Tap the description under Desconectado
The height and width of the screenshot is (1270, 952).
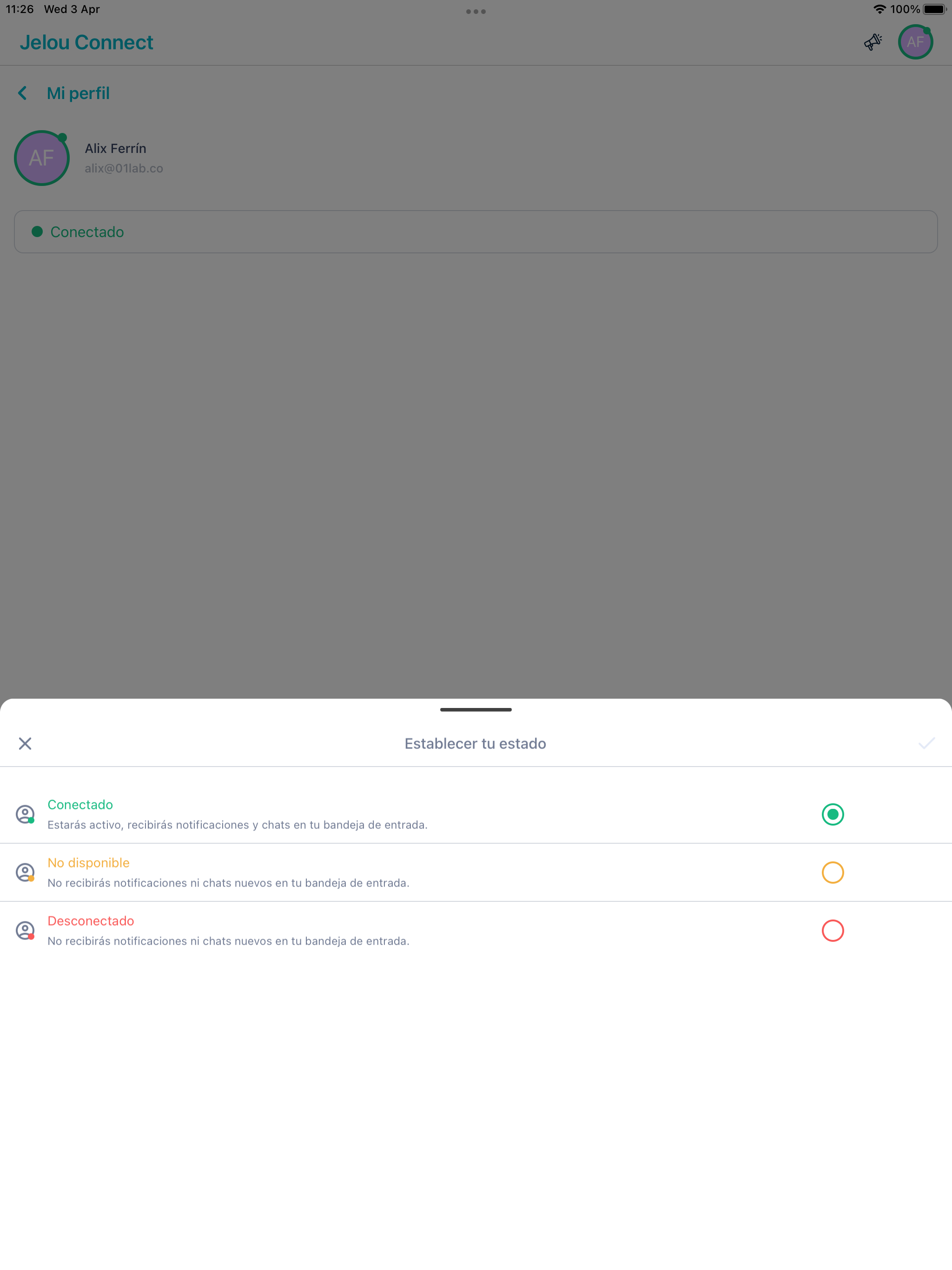pyautogui.click(x=228, y=940)
